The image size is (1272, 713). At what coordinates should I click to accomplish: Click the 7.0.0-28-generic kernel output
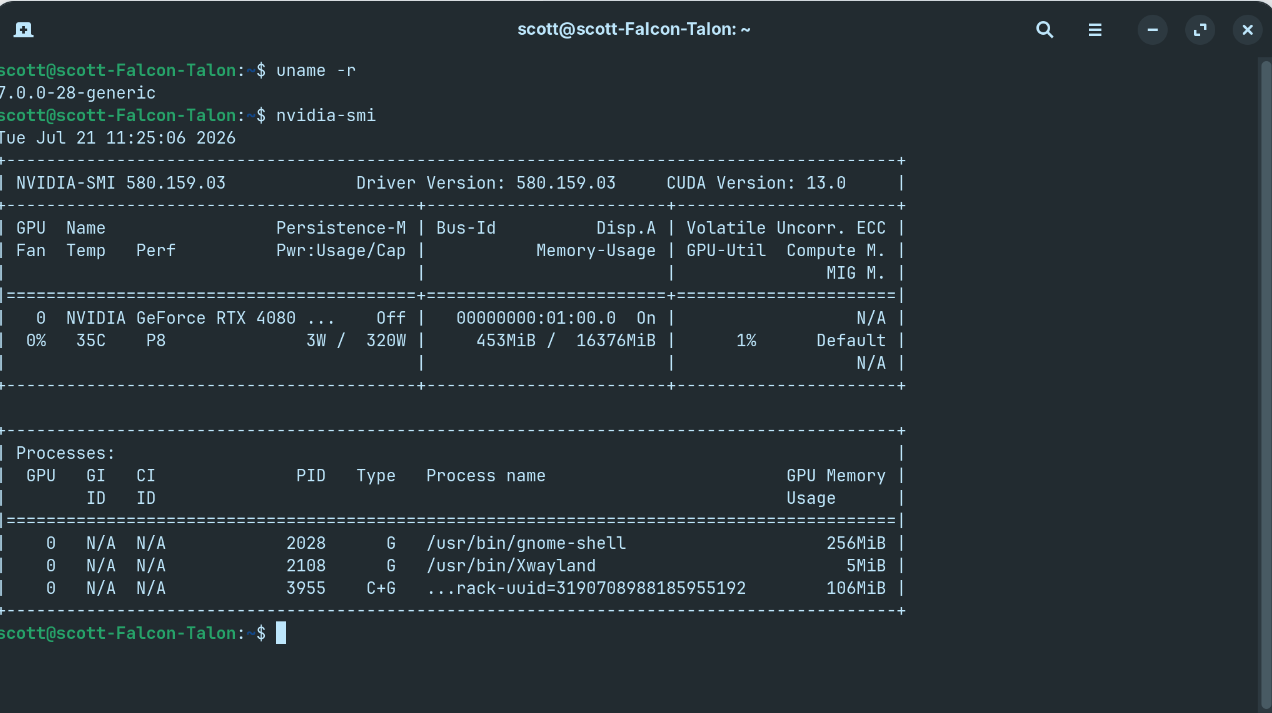click(x=77, y=93)
